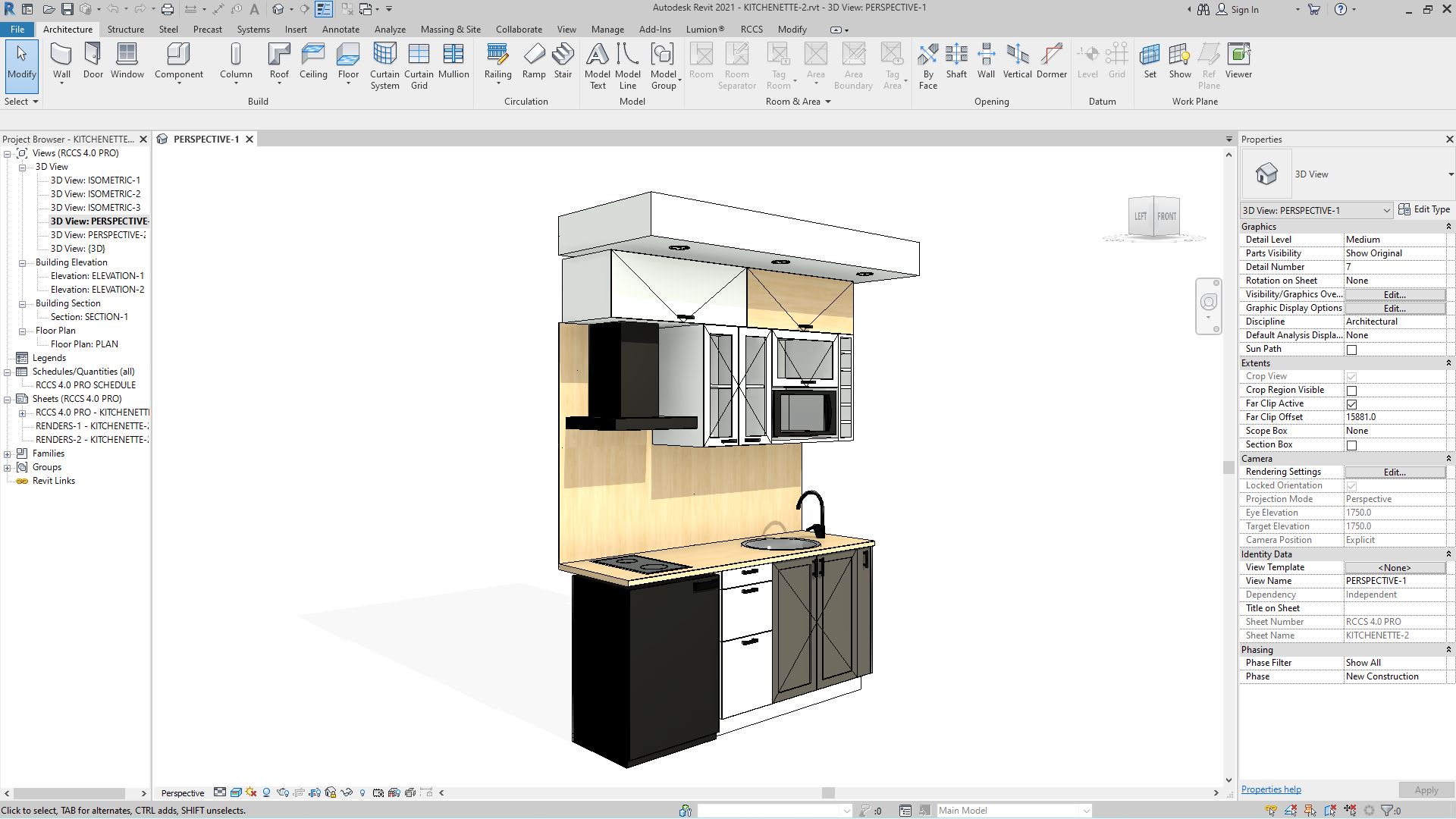Viewport: 1456px width, 819px height.
Task: Select the Window tool
Action: click(x=127, y=61)
